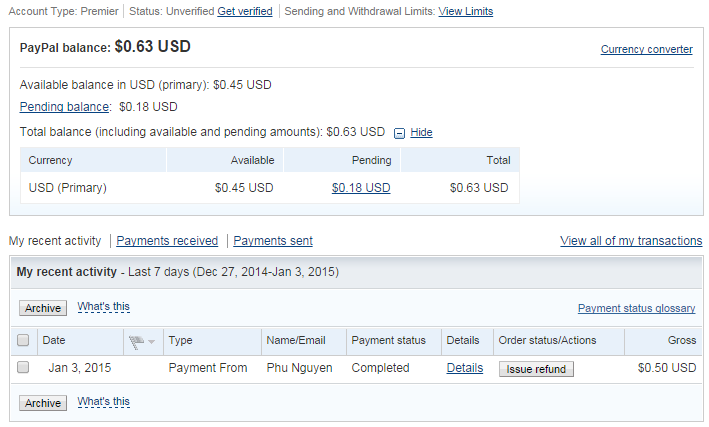Switch to Payments sent tab
This screenshot has width=709, height=427.
point(273,241)
